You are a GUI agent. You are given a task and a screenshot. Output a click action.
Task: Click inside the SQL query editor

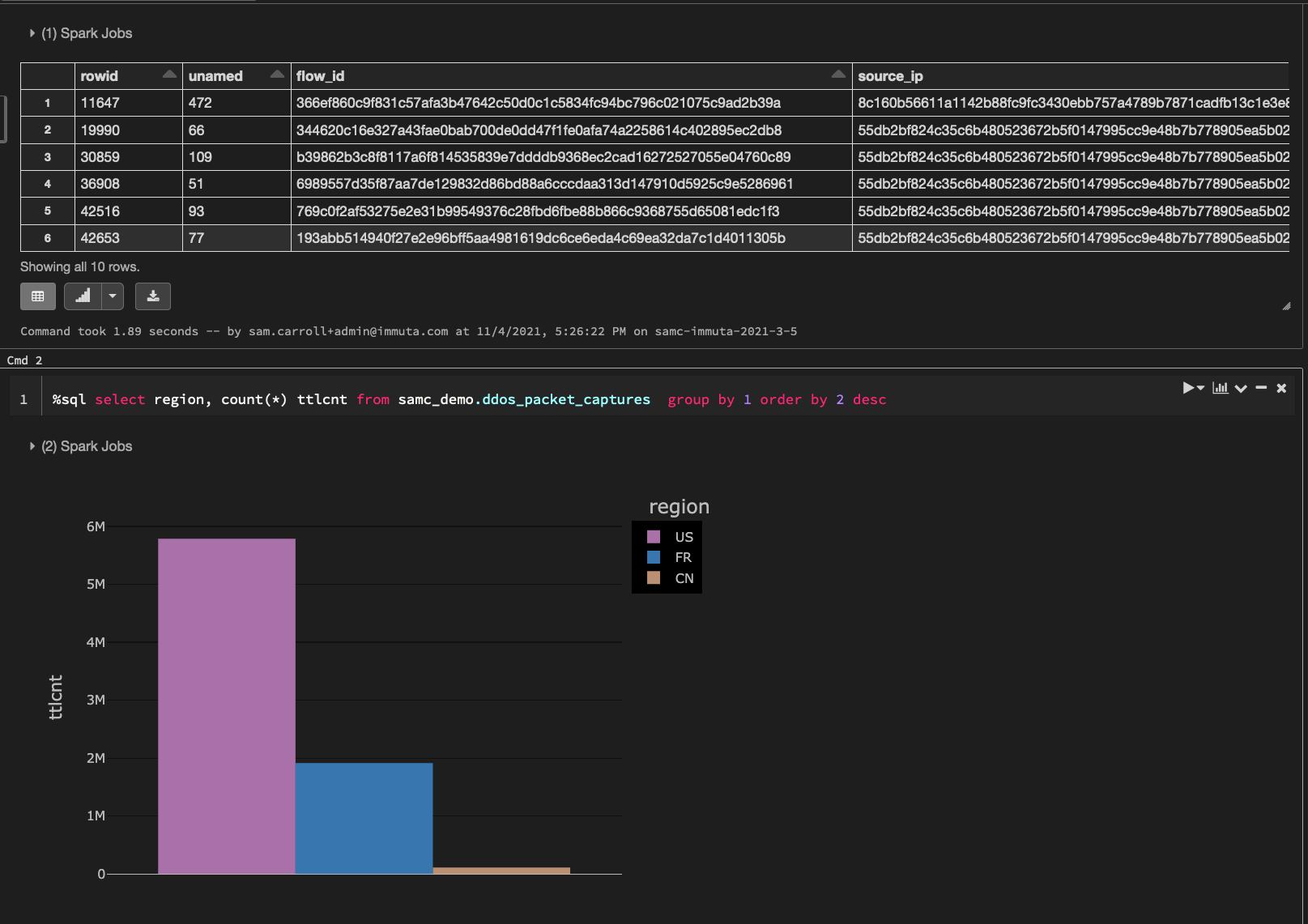[567, 399]
